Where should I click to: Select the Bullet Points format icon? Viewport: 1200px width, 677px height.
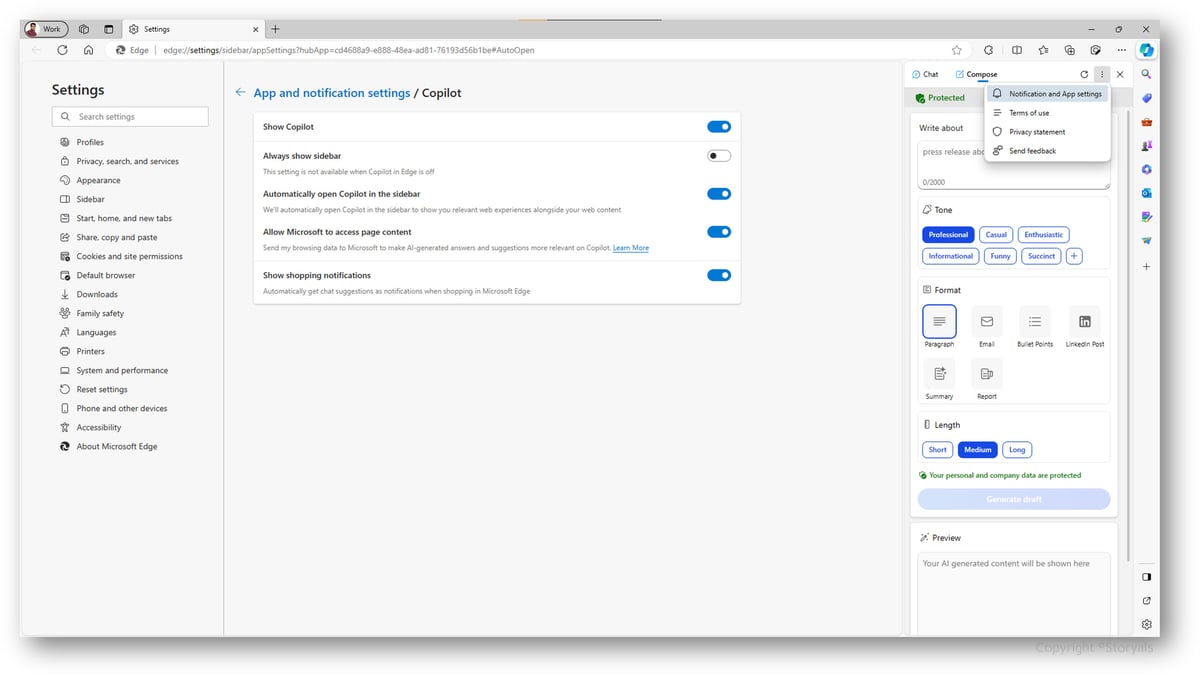[1035, 321]
